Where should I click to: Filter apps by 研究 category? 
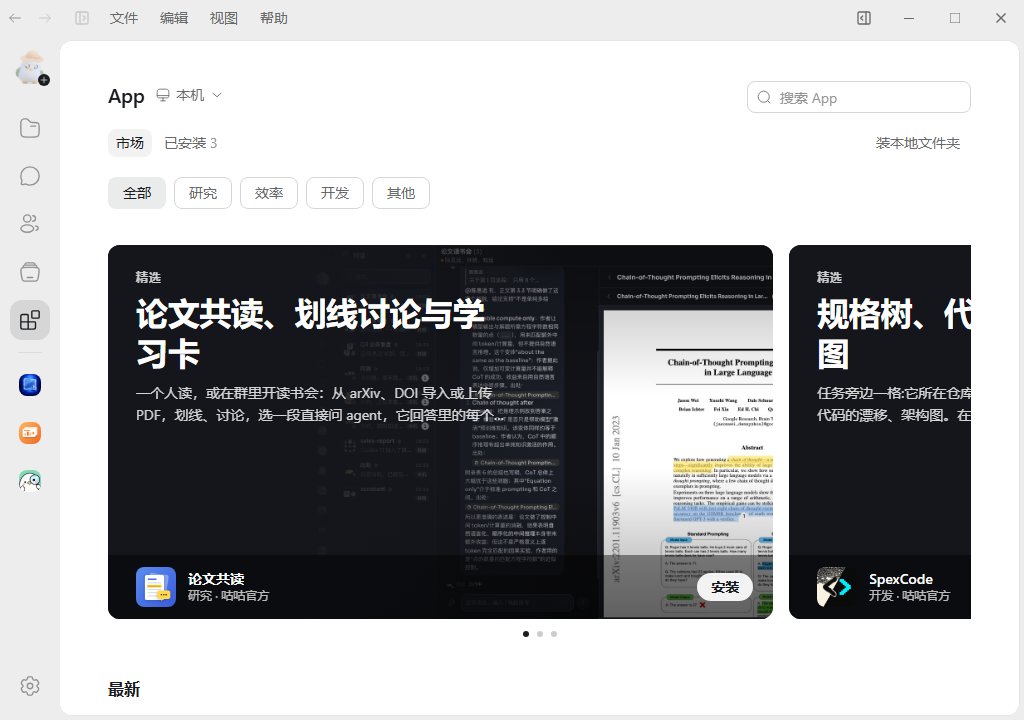coord(203,193)
